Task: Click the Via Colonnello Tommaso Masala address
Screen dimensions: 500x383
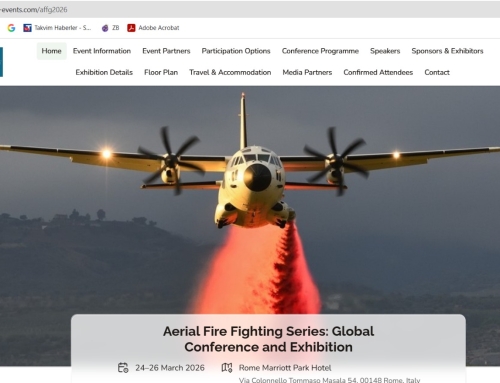Action: pos(329,380)
